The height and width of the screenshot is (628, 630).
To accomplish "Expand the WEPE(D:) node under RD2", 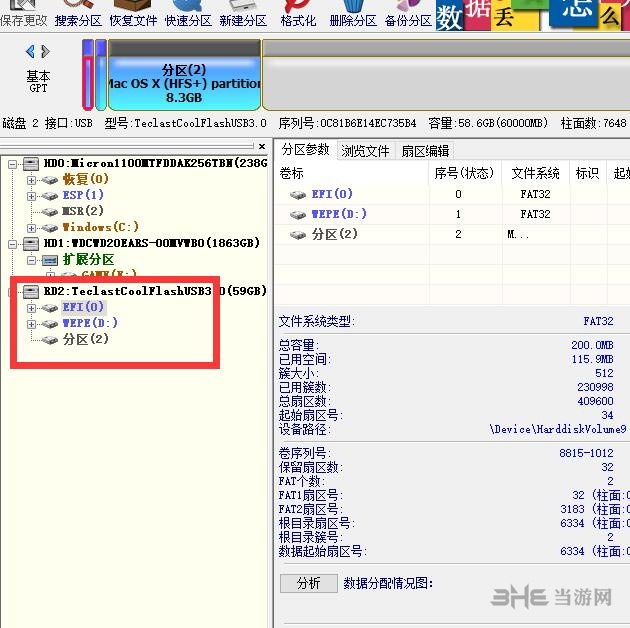I will (31, 324).
